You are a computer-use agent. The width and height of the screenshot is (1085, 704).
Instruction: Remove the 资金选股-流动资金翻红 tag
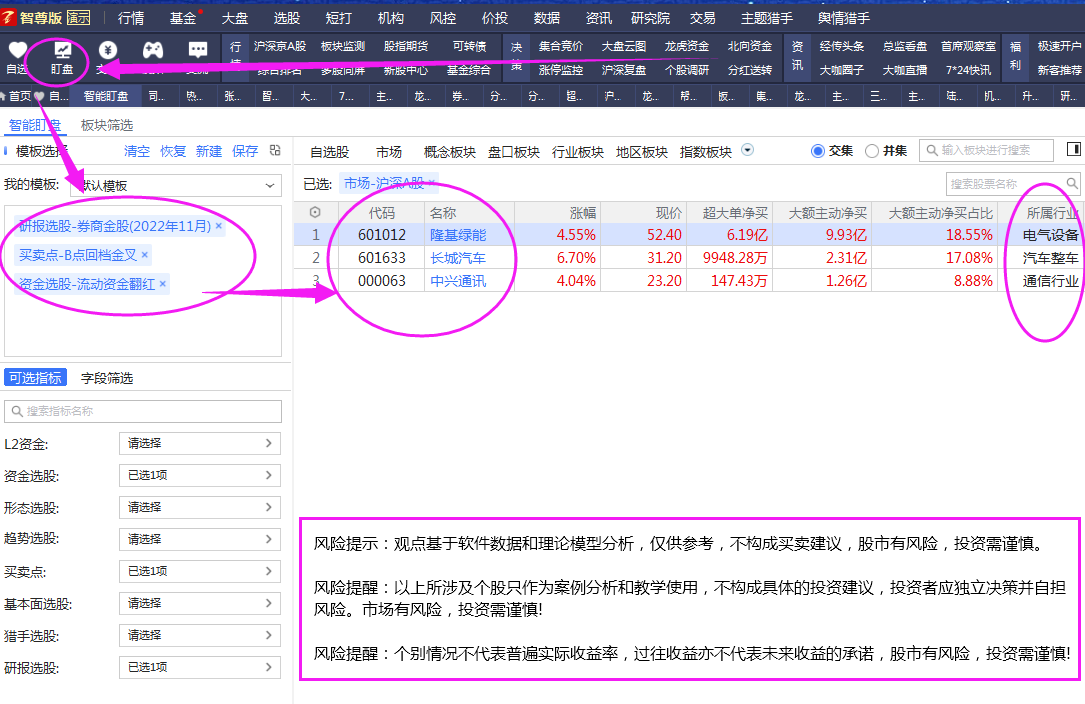(x=163, y=284)
